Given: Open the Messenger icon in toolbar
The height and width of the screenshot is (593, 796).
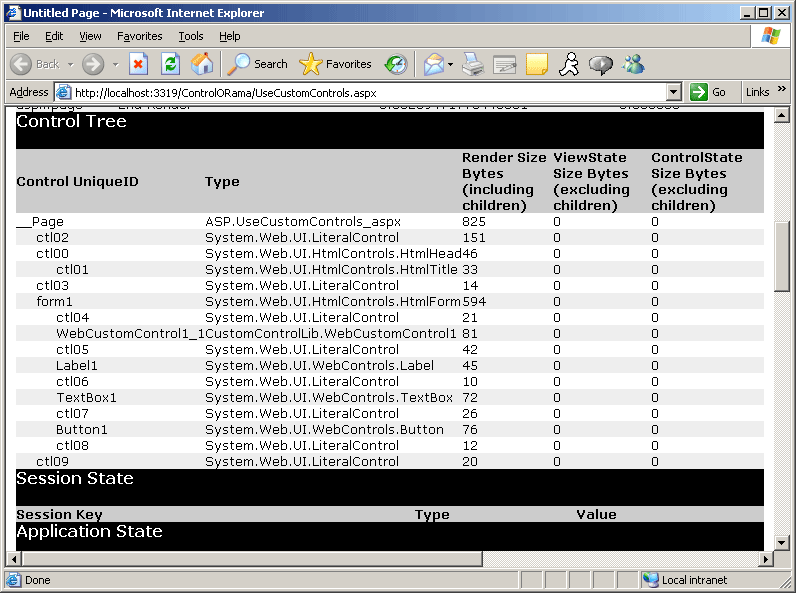Looking at the screenshot, I should click(633, 64).
